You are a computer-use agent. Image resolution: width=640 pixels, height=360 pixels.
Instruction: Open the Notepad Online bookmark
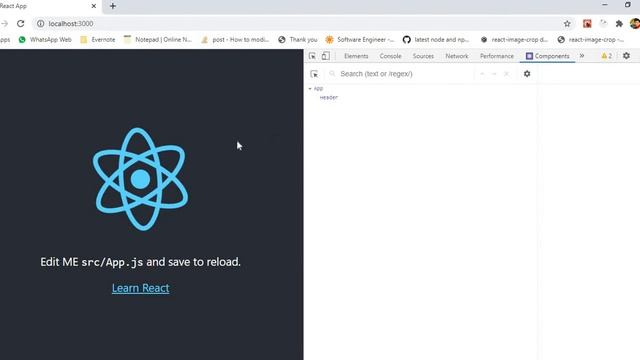click(158, 40)
